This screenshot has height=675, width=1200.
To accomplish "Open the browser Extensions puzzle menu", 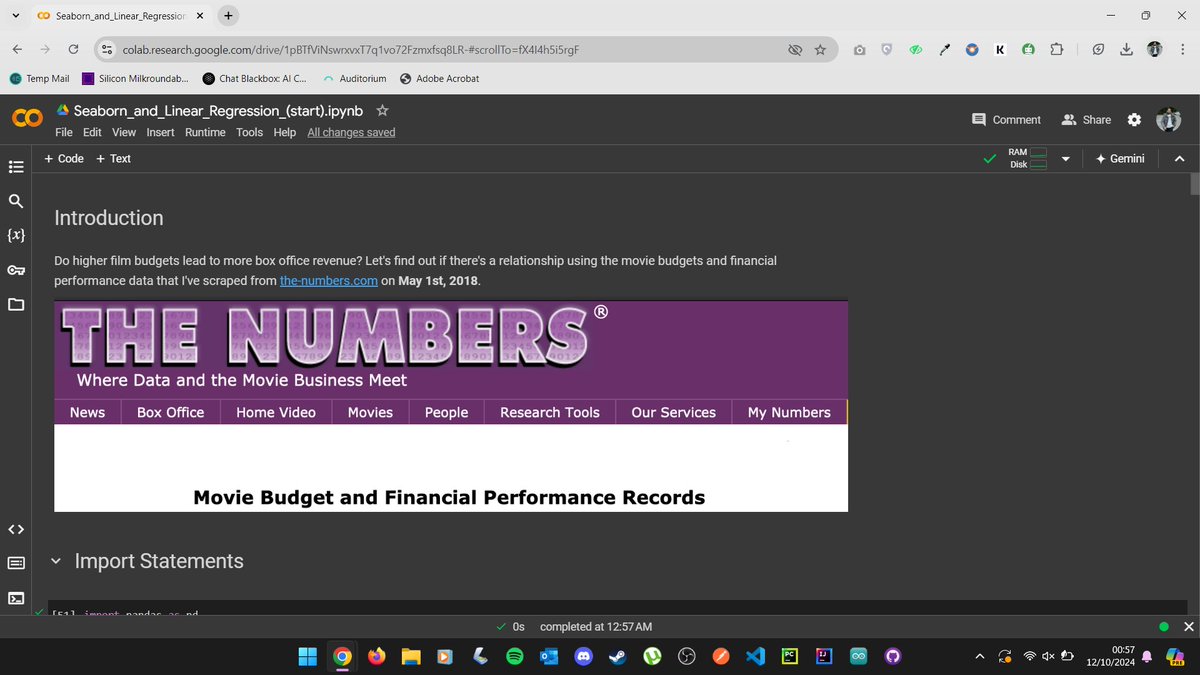I will point(1057,49).
